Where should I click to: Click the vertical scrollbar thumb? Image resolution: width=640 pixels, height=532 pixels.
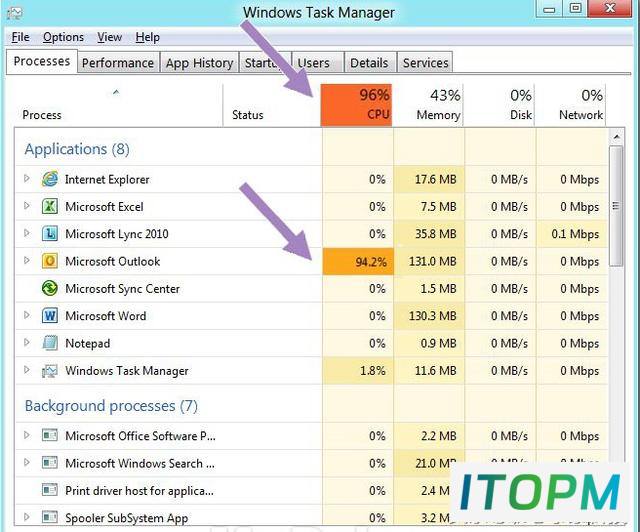pyautogui.click(x=616, y=206)
